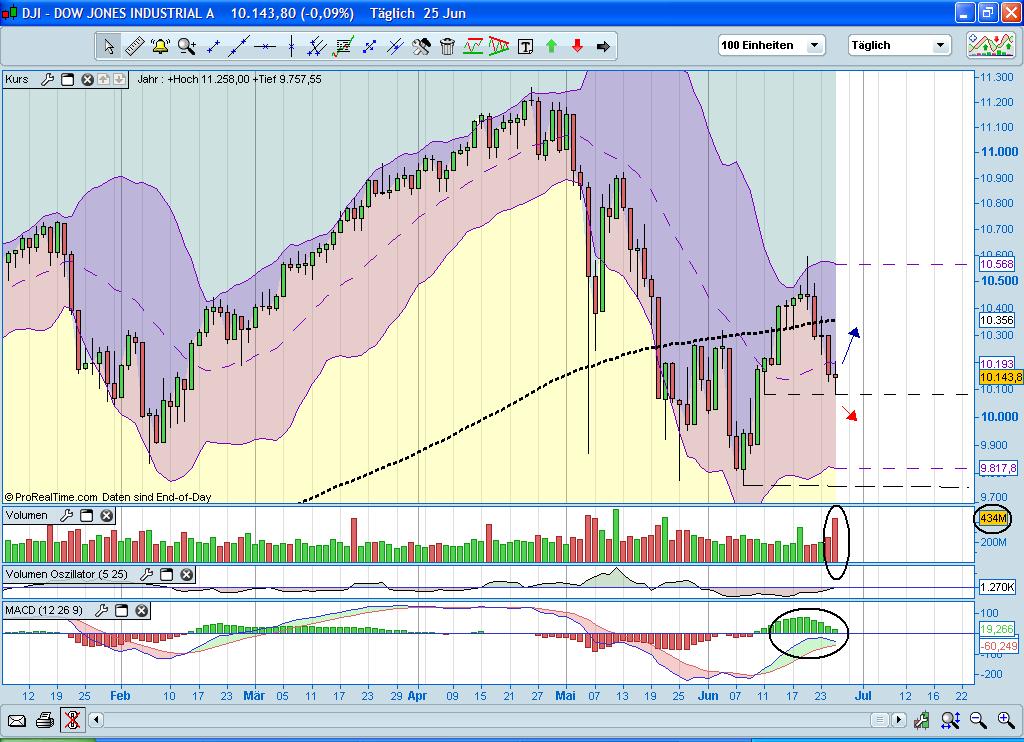Click the ProRealTime.com End-of-Day notice
This screenshot has width=1024, height=742.
108,497
